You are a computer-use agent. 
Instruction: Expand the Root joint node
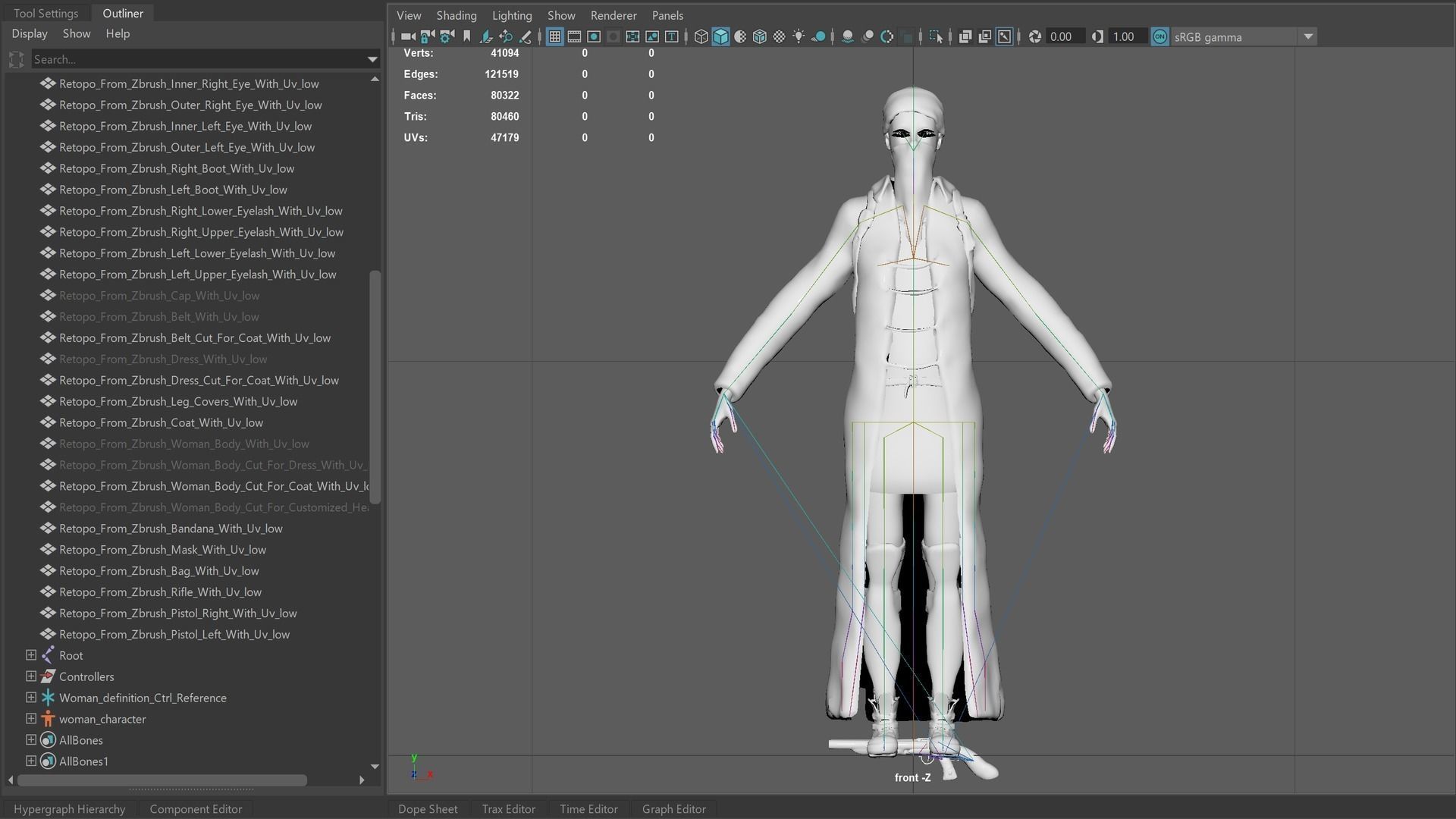31,655
